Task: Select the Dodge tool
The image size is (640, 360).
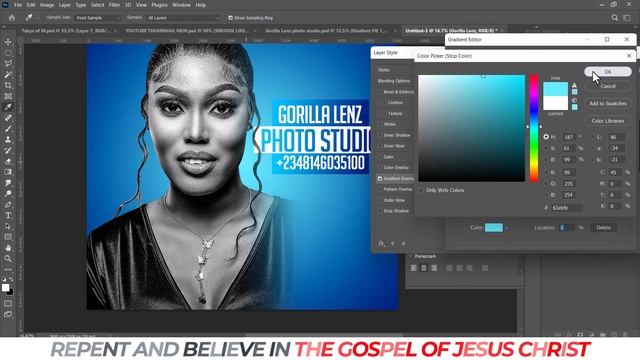Action: [x=8, y=193]
